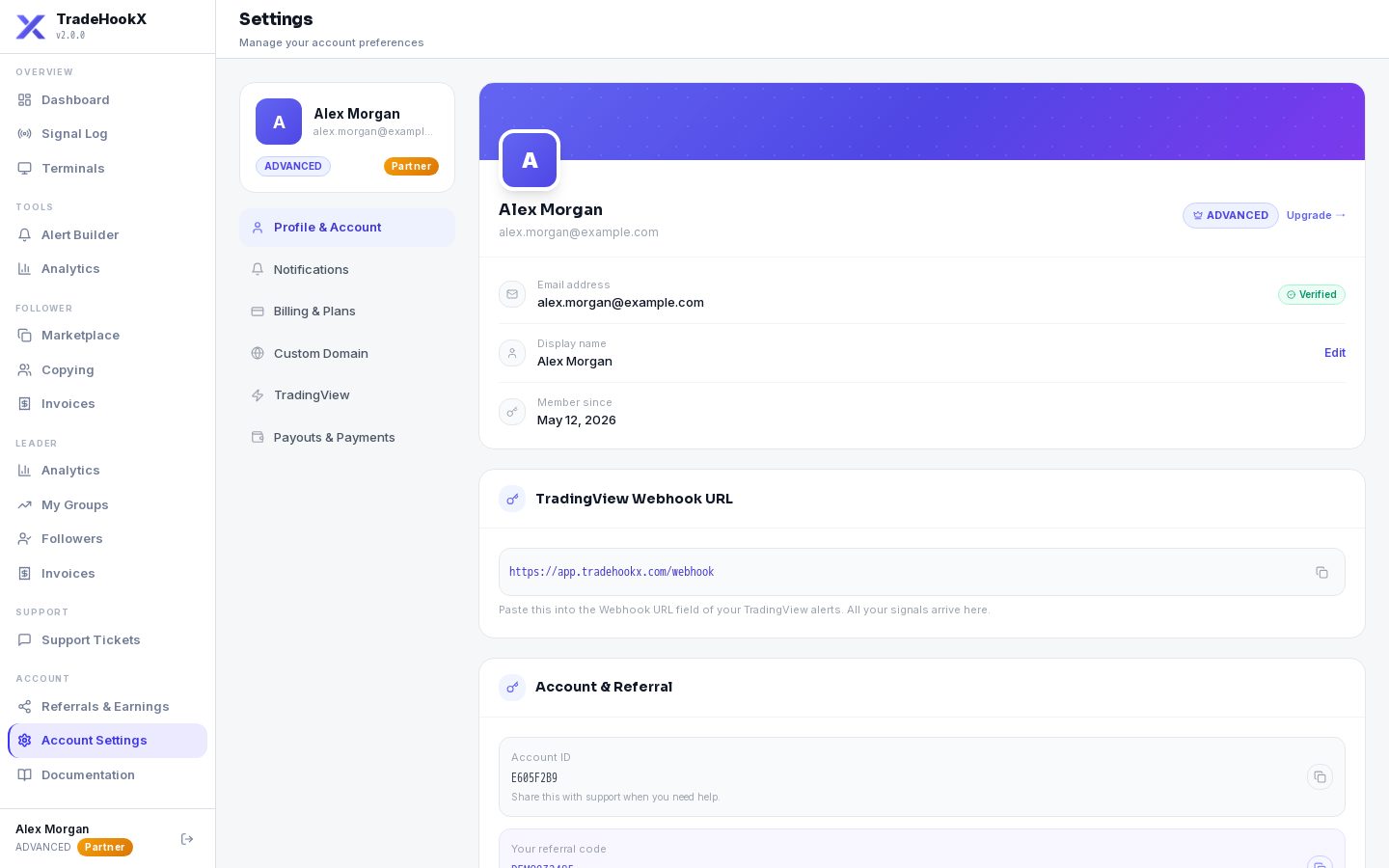Click the My Groups trend icon
Screen dimensions: 1389x868
(x=25, y=505)
